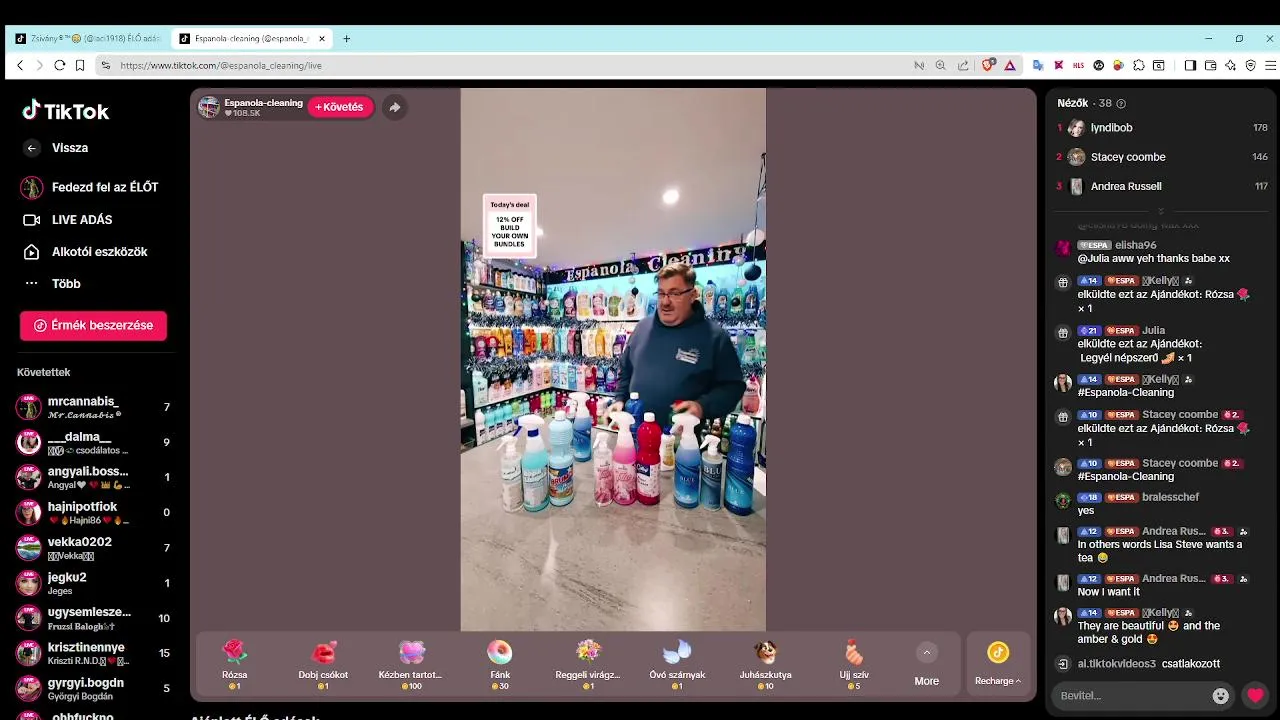Open a new browser tab
The height and width of the screenshot is (720, 1280).
(x=347, y=39)
